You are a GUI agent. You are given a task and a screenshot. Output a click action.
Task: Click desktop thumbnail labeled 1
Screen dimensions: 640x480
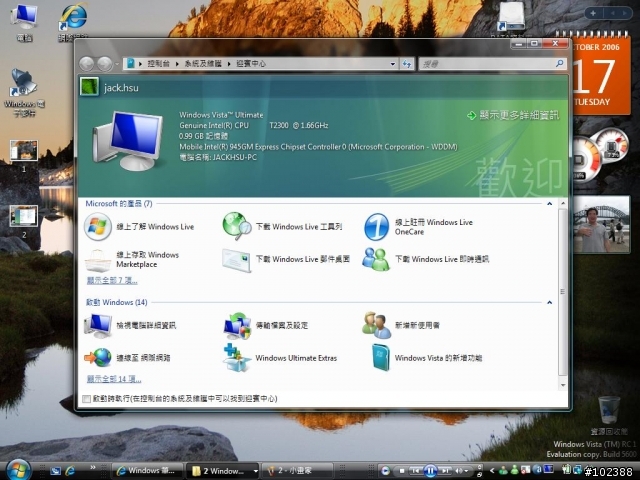[24, 155]
